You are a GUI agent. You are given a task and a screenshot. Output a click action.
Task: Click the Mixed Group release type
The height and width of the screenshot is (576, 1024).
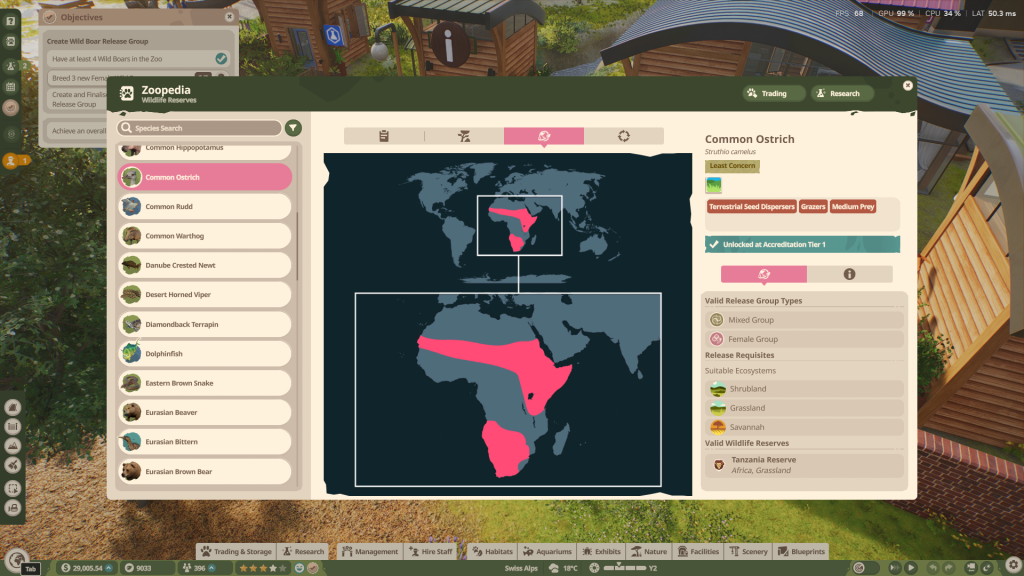[805, 320]
